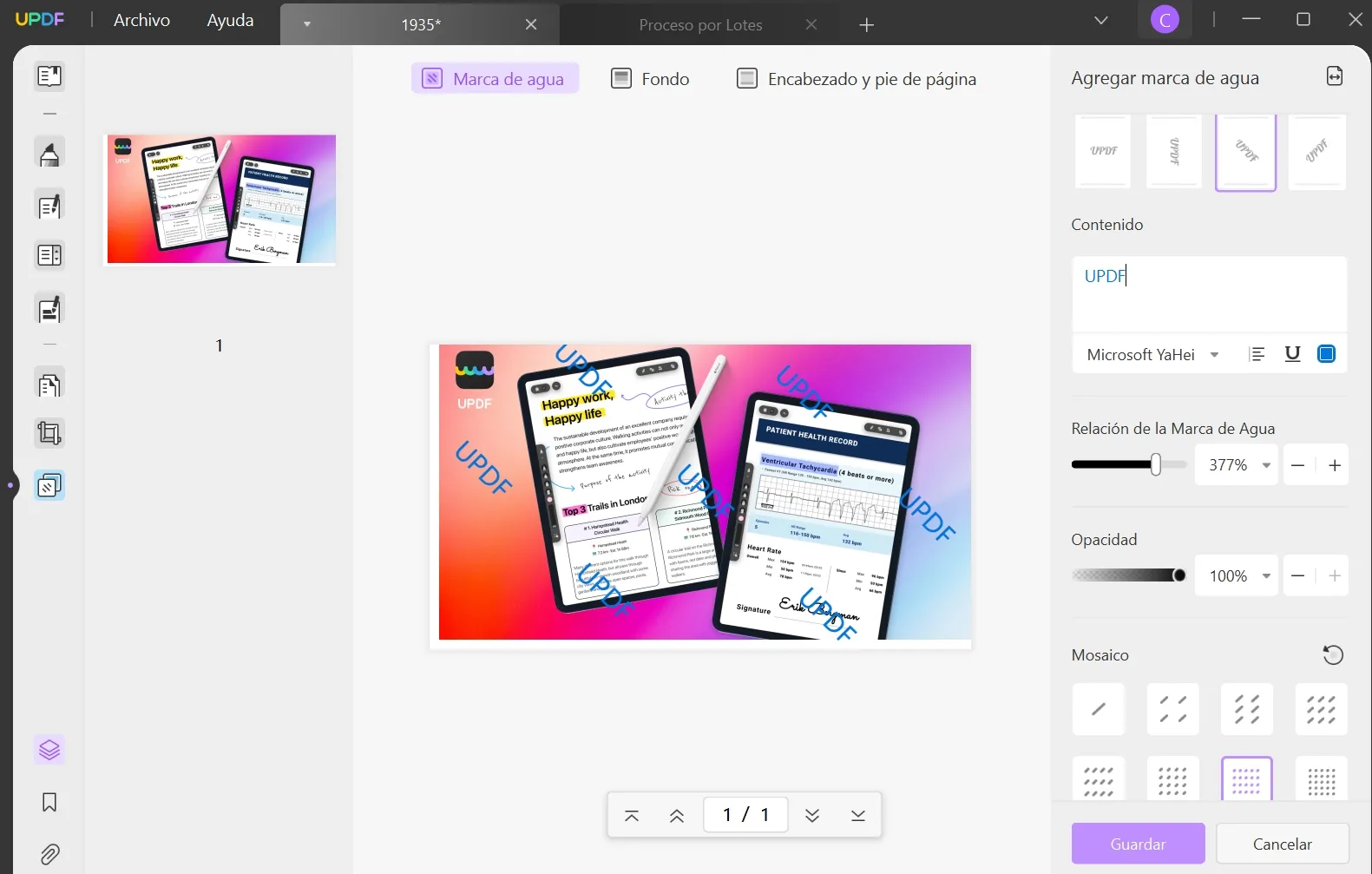
Task: Switch to the 1935* document tab
Action: 420,25
